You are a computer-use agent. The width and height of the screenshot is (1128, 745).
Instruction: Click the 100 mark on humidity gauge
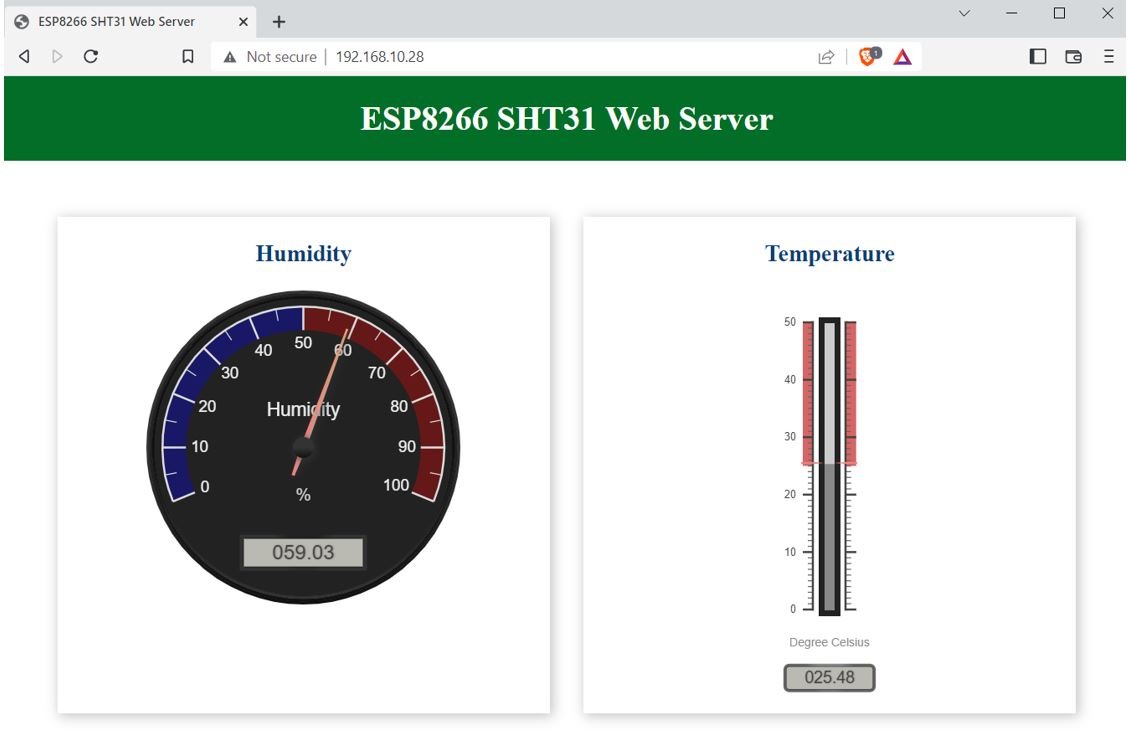click(x=396, y=485)
